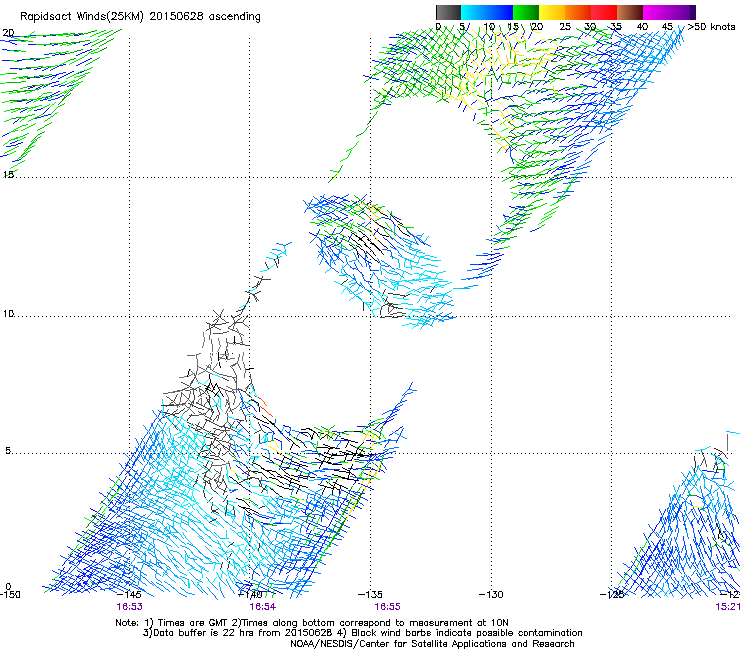This screenshot has width=740, height=650.
Task: Click the latitude label '15'
Action: pos(8,175)
